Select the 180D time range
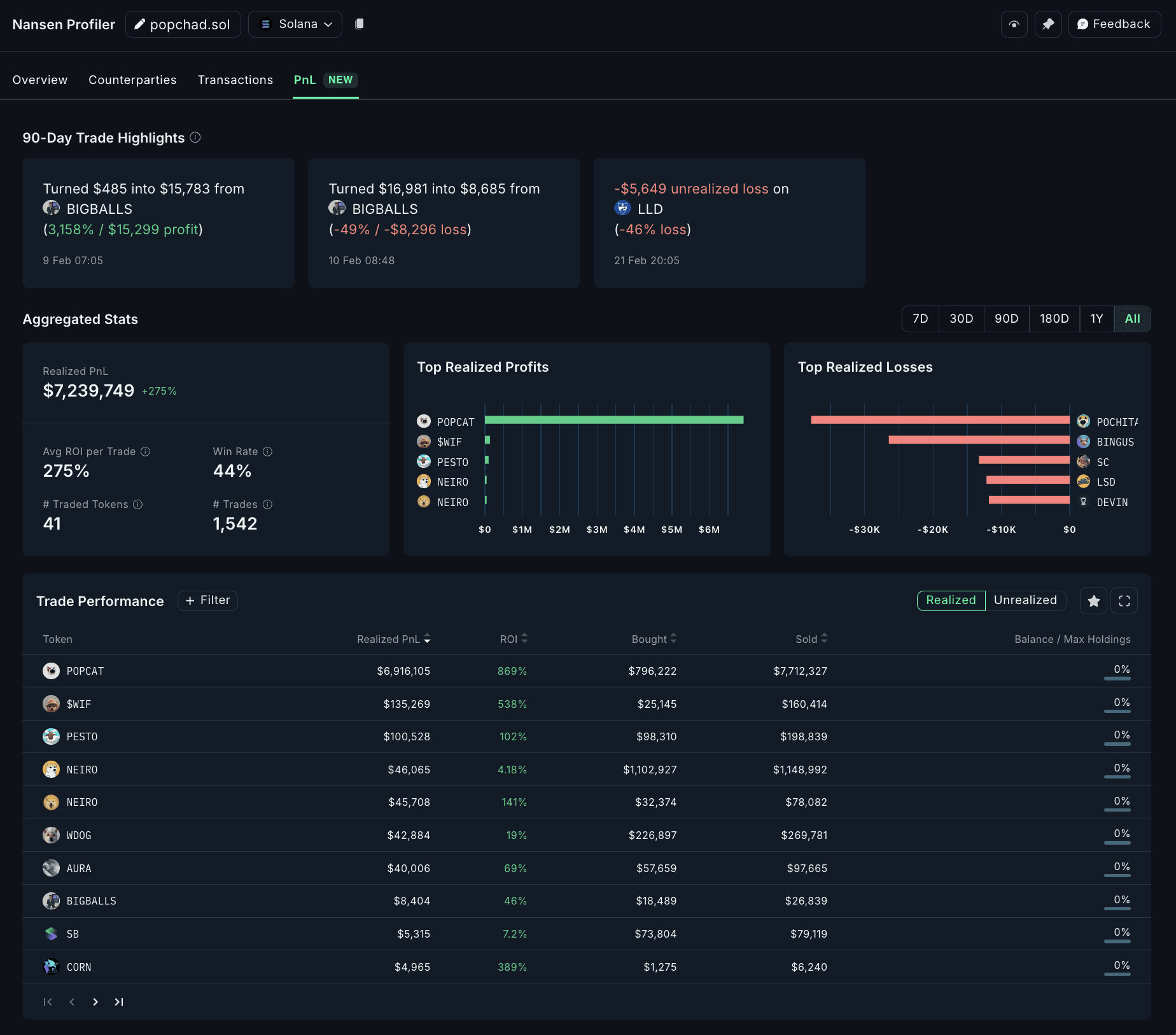 pos(1054,319)
